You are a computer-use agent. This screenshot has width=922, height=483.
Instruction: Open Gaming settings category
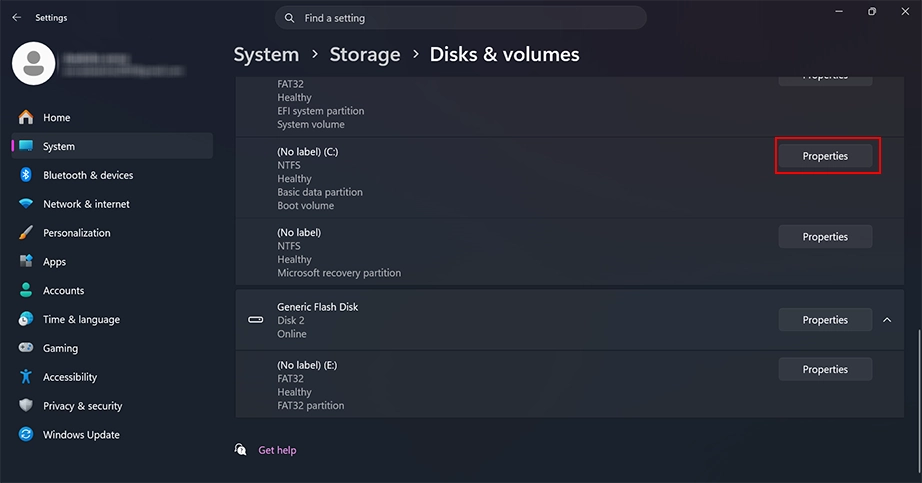[x=112, y=348]
